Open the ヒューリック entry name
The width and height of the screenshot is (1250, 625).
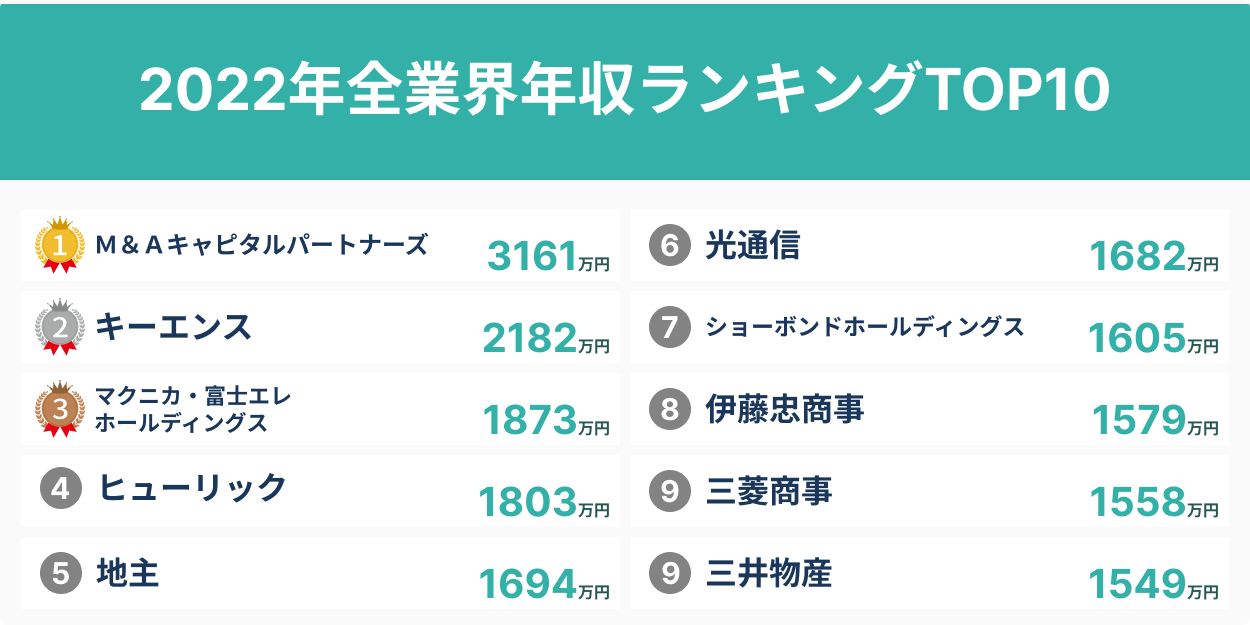[192, 489]
